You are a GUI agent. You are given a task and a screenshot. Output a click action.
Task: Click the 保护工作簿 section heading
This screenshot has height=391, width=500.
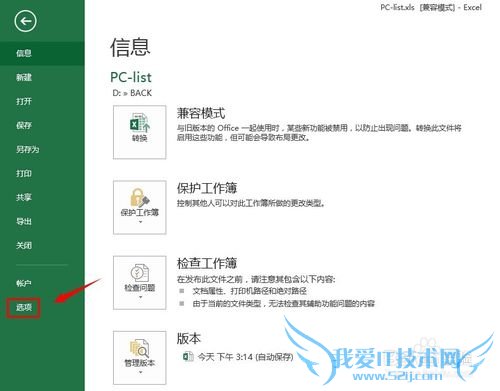pyautogui.click(x=207, y=188)
